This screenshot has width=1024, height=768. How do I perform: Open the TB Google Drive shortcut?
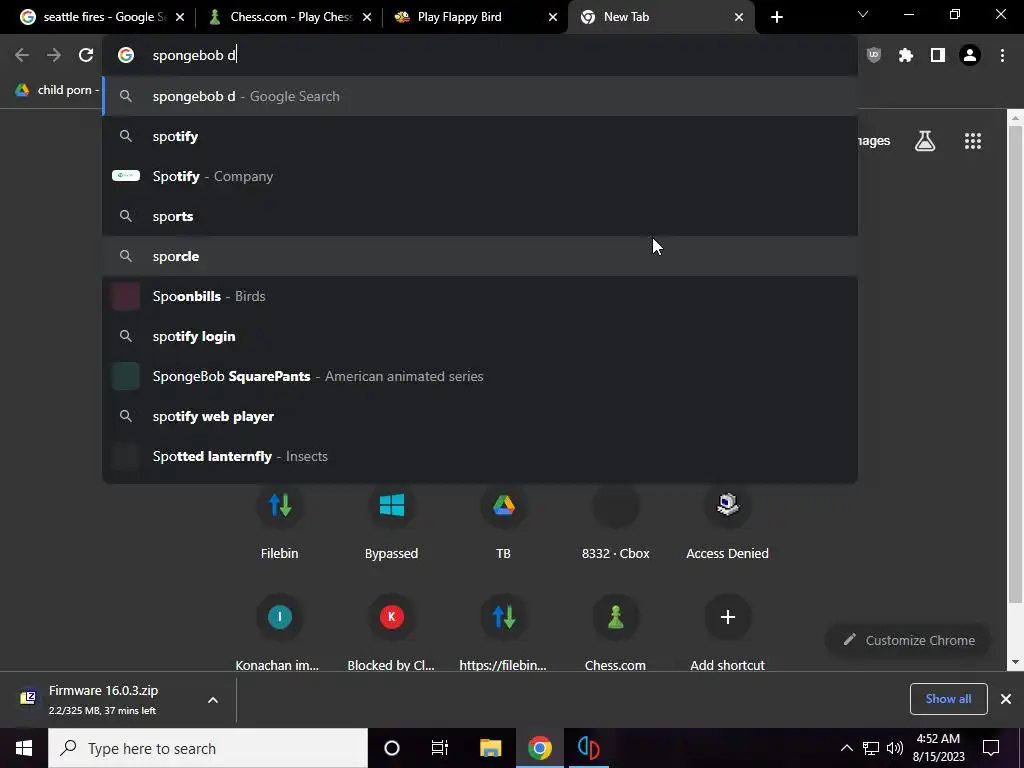tap(503, 523)
